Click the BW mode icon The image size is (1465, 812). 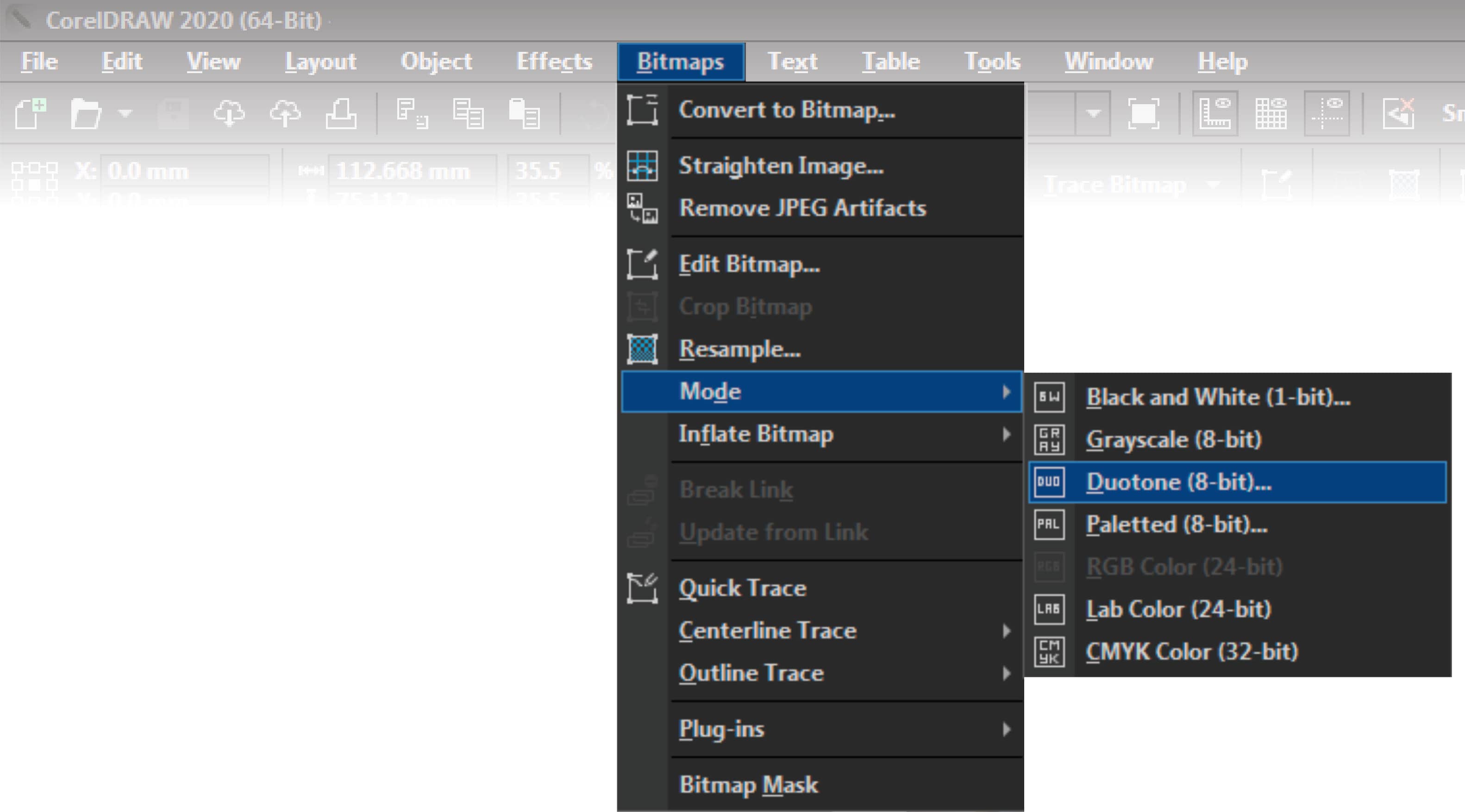coord(1049,397)
